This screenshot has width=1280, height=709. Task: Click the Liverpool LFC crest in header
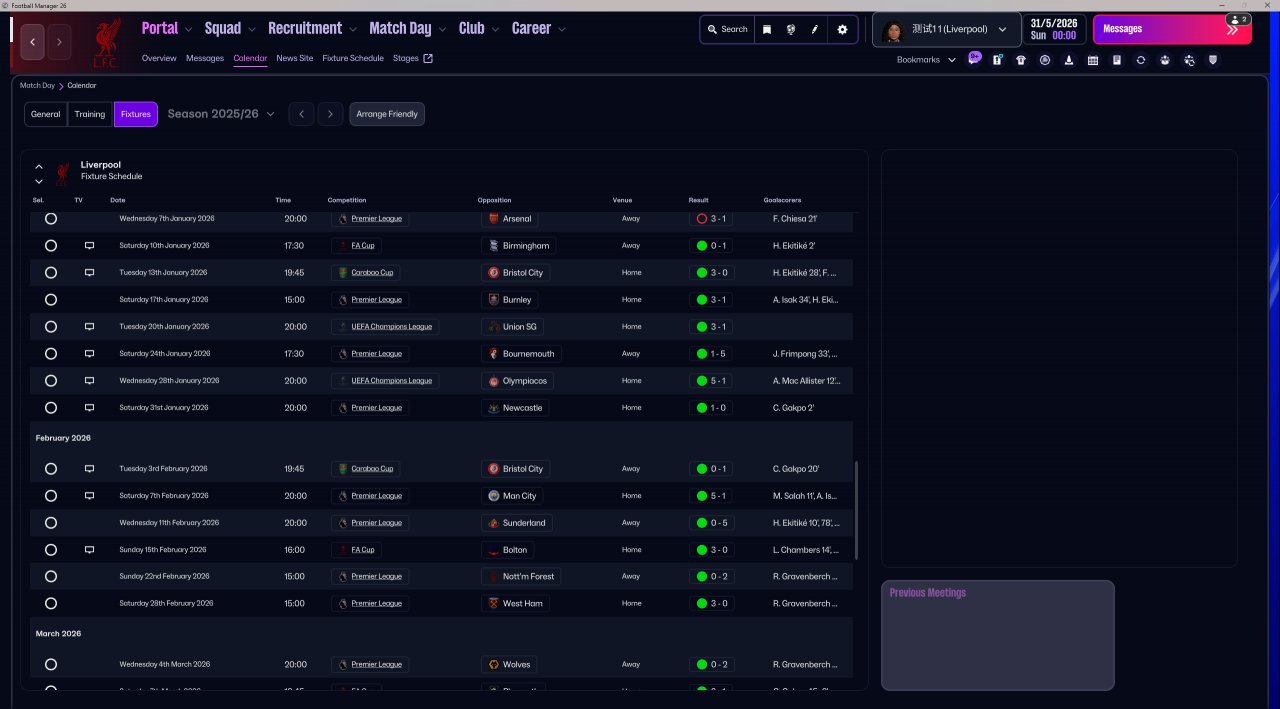pos(106,43)
